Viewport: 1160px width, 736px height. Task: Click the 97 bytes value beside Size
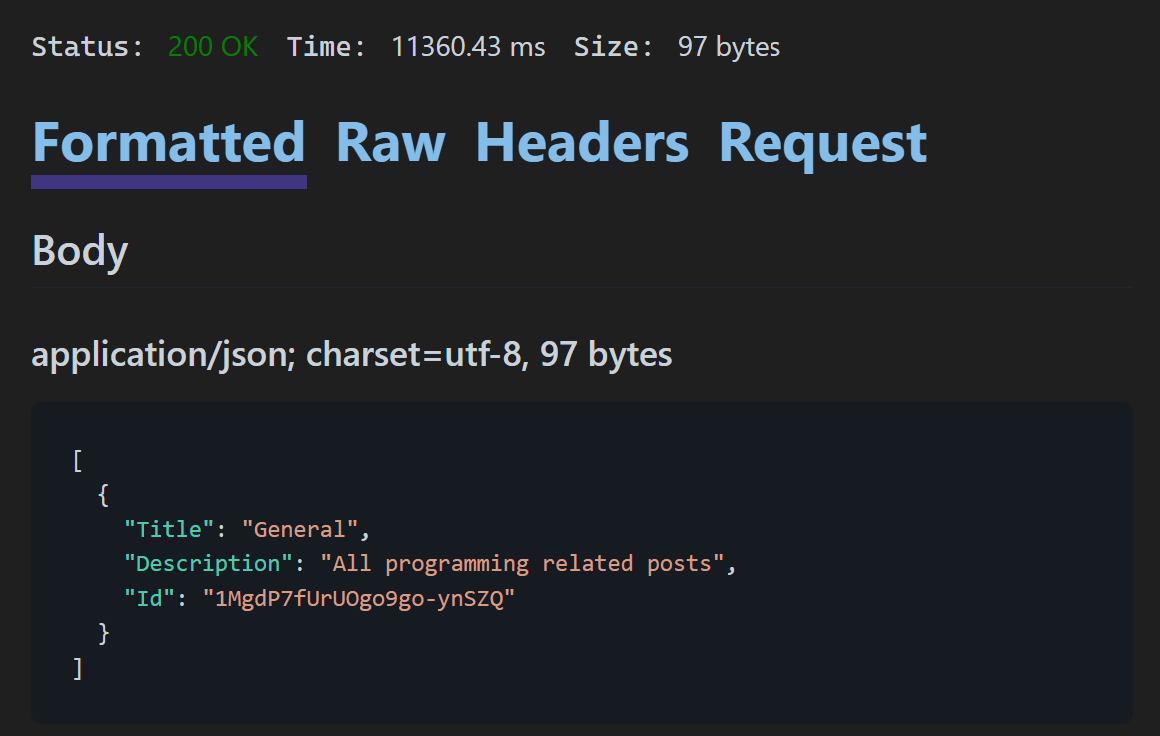[x=729, y=47]
